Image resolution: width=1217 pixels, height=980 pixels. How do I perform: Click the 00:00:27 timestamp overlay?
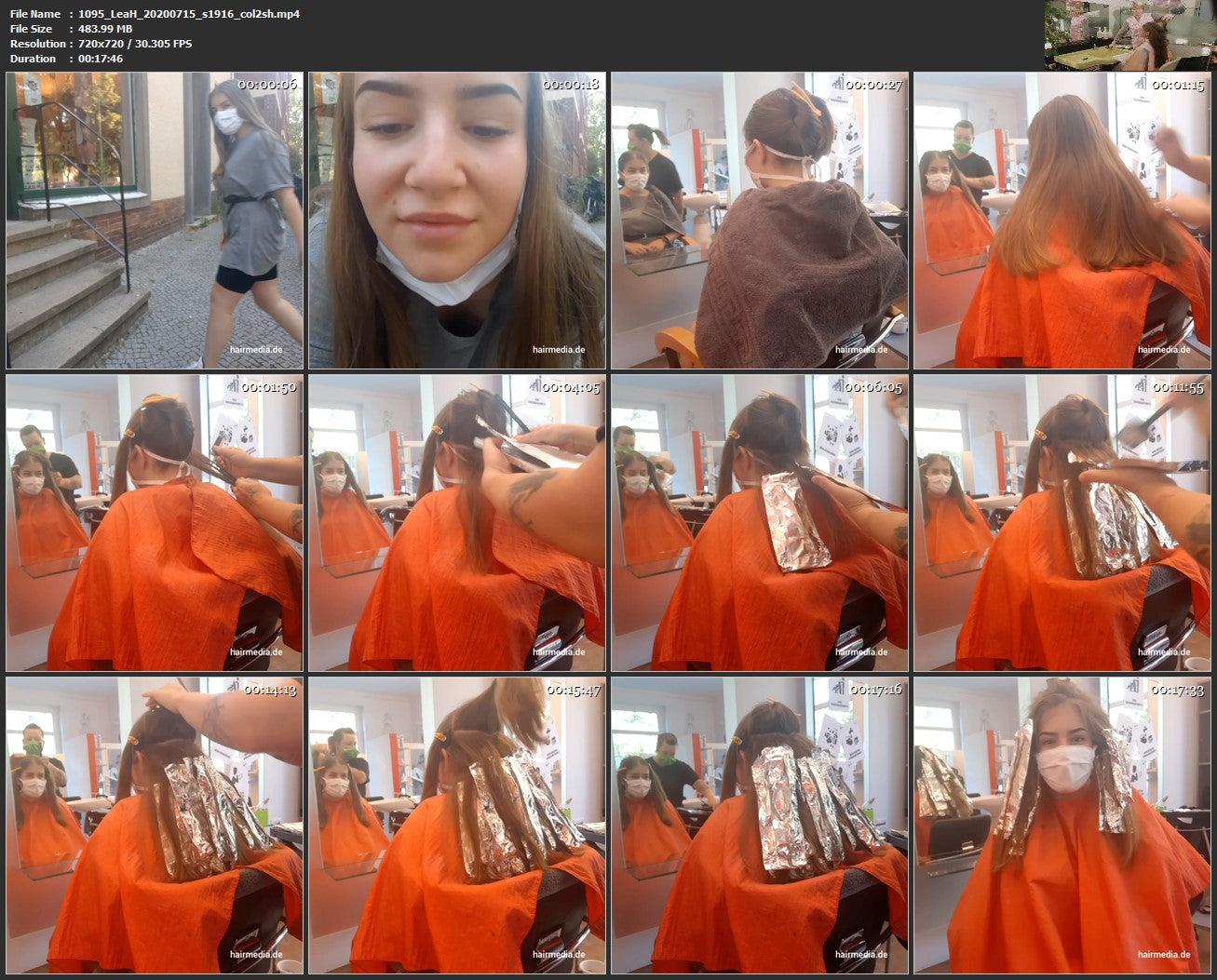[x=873, y=85]
